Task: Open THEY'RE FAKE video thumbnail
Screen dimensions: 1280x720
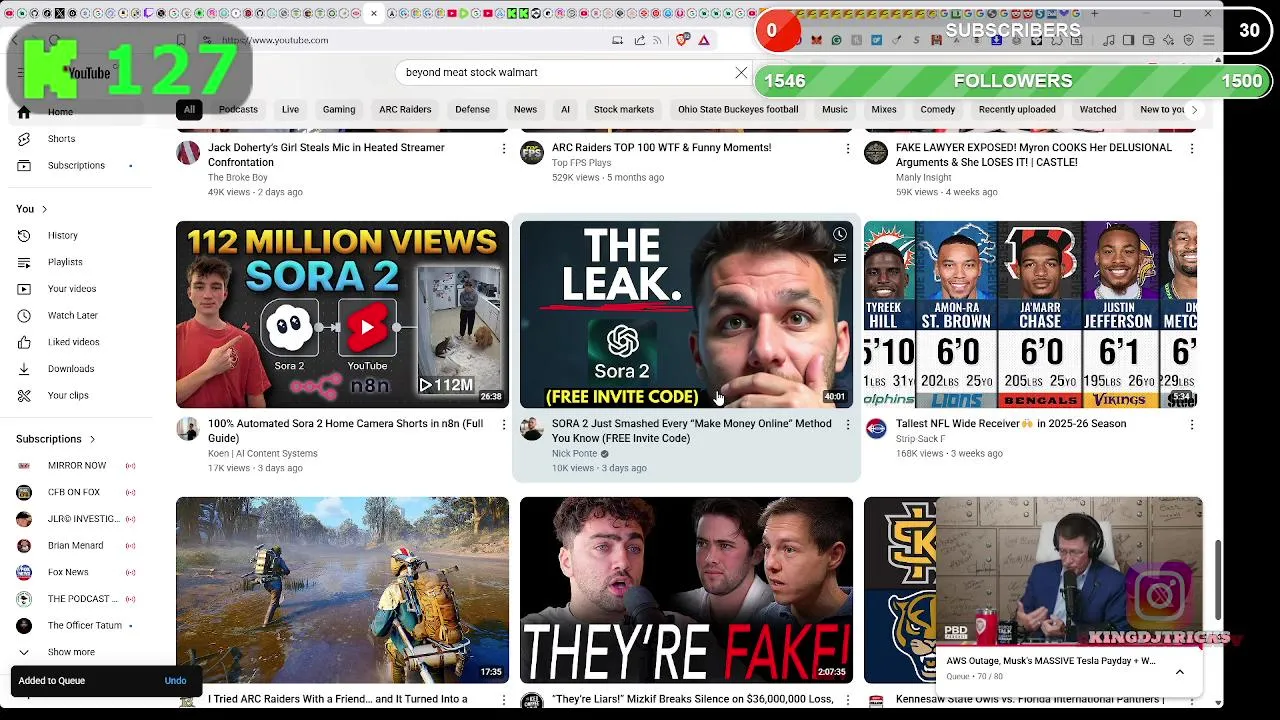Action: [686, 590]
